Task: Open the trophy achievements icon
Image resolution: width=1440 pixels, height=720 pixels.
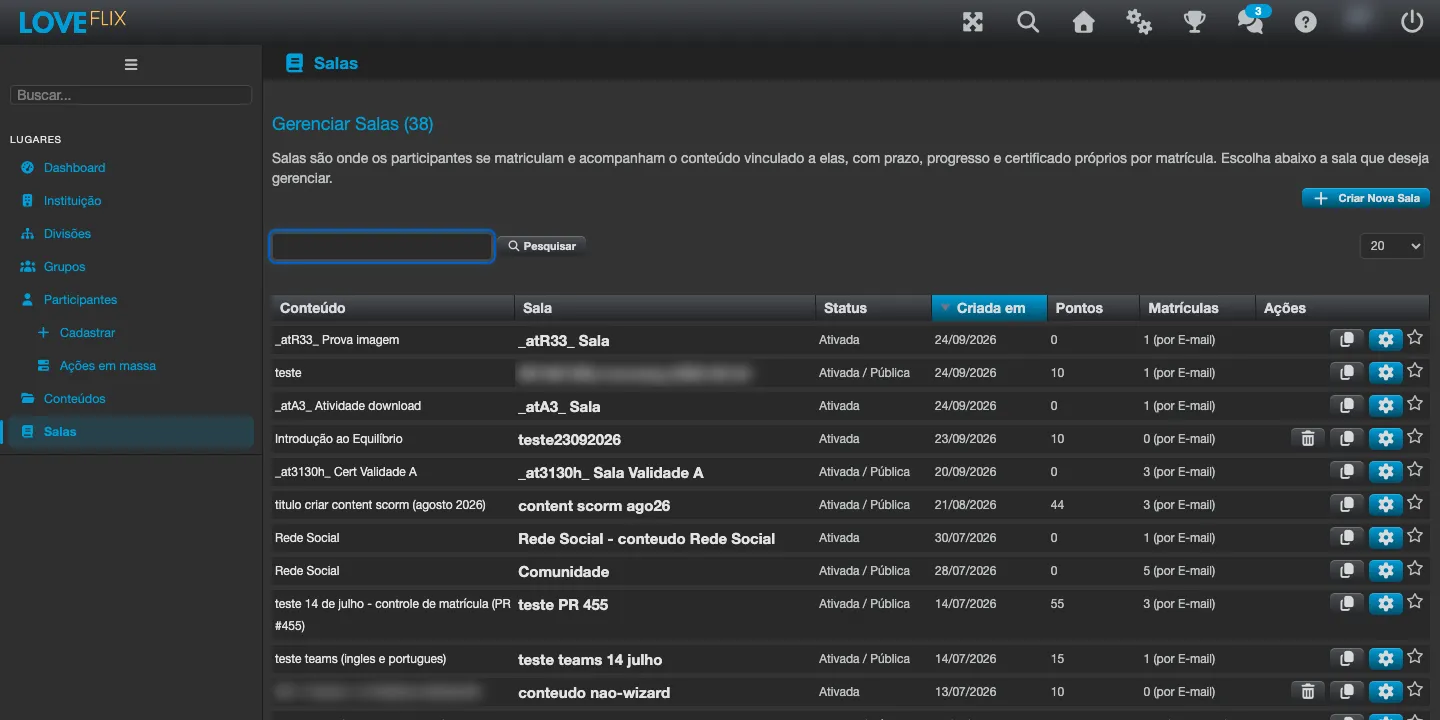Action: (x=1194, y=22)
